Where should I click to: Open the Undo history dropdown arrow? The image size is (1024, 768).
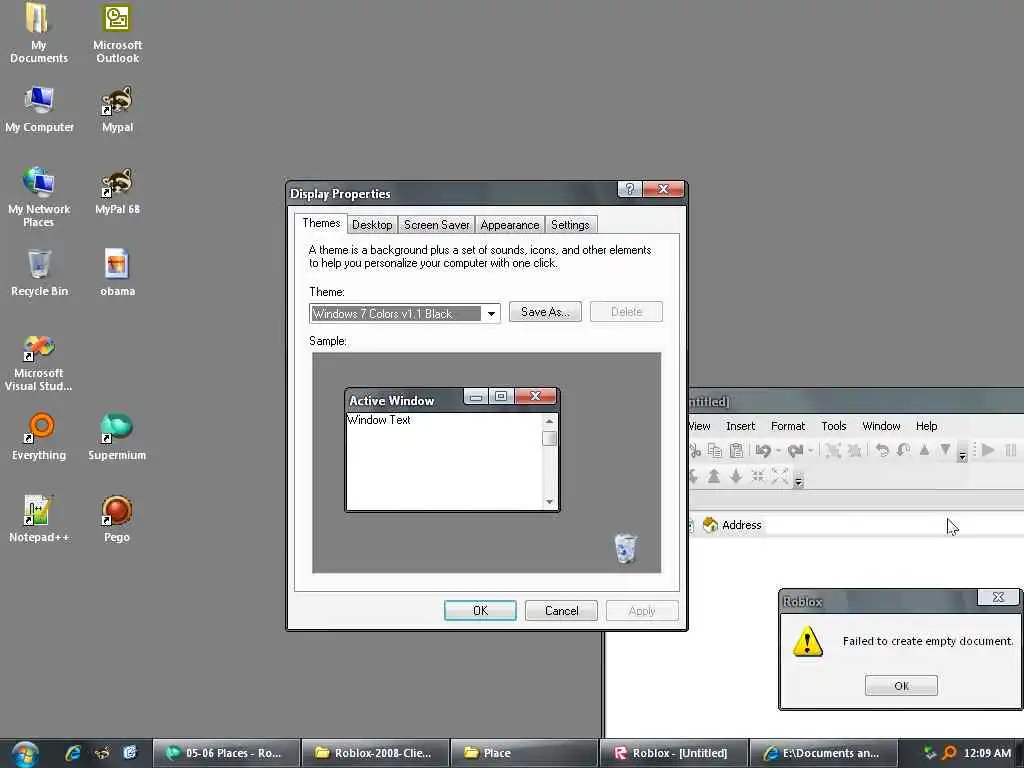point(778,451)
